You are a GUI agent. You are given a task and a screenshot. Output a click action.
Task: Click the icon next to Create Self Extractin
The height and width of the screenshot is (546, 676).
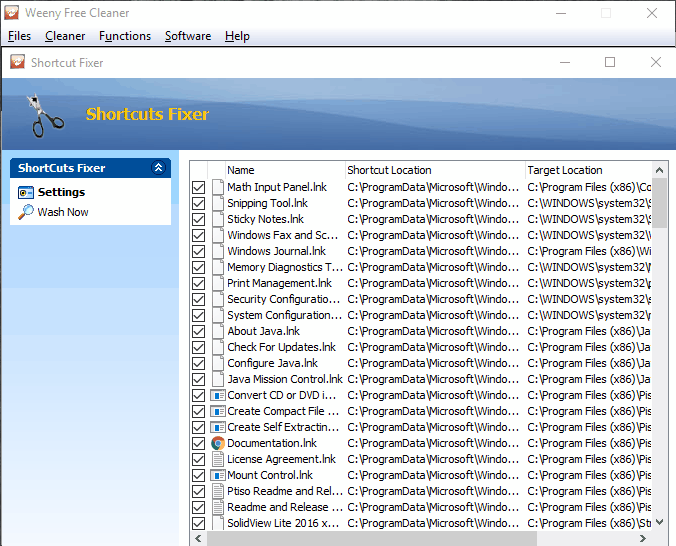218,427
